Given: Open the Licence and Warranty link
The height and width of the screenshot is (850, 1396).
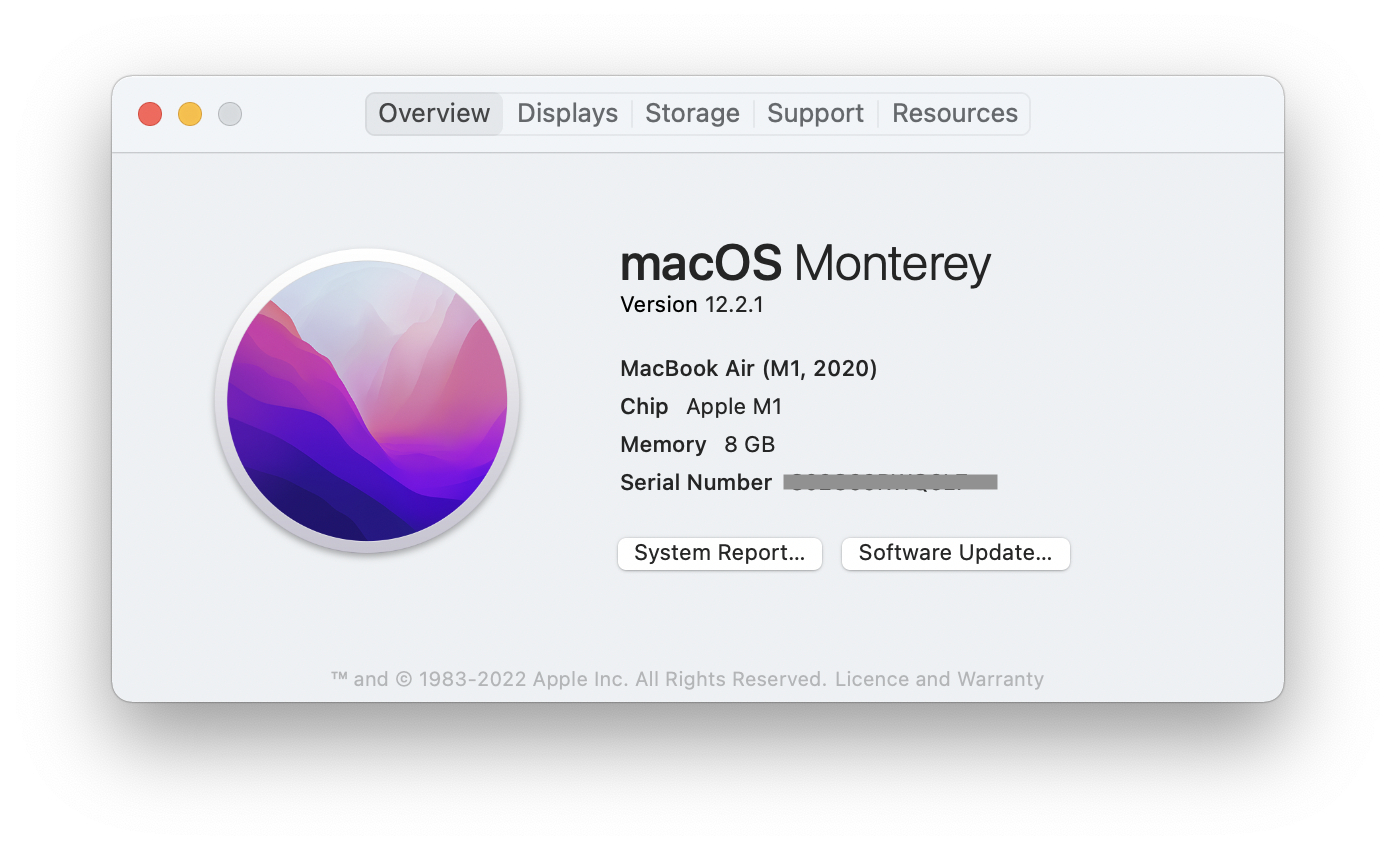Looking at the screenshot, I should pos(939,679).
